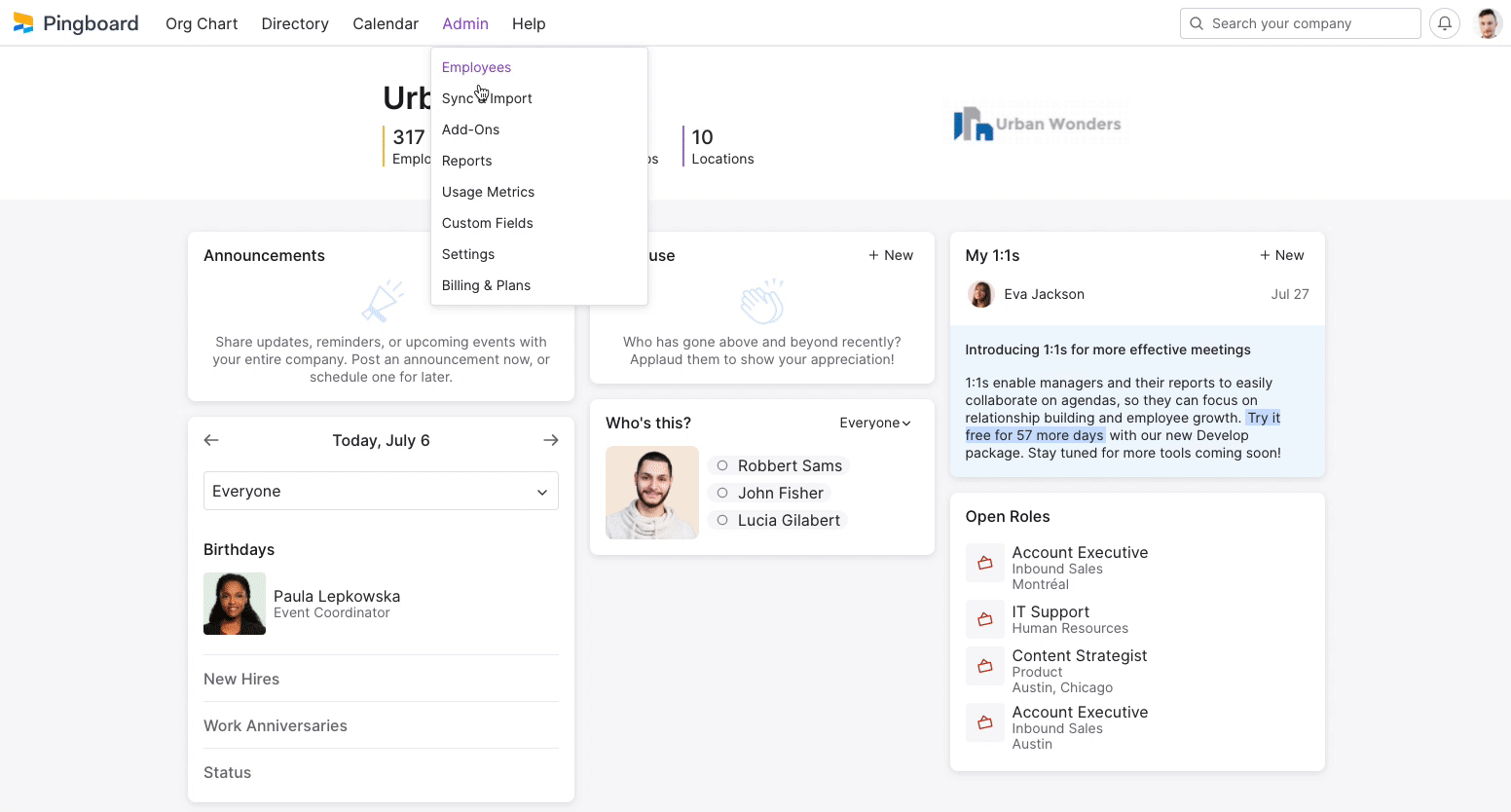Open Paula Lepkowska's birthday photo
Viewport: 1511px width, 812px height.
[235, 604]
